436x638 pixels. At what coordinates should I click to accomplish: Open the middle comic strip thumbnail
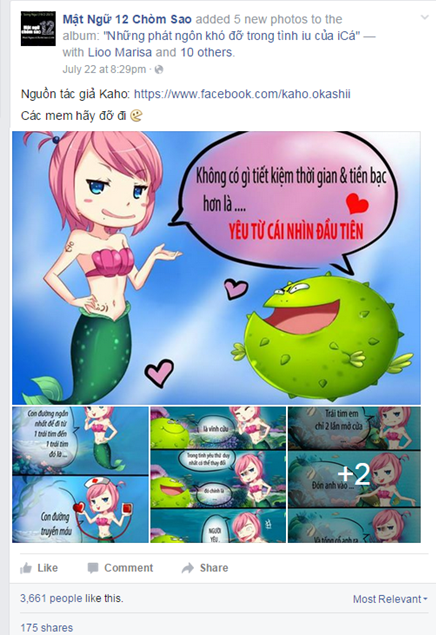point(218,474)
